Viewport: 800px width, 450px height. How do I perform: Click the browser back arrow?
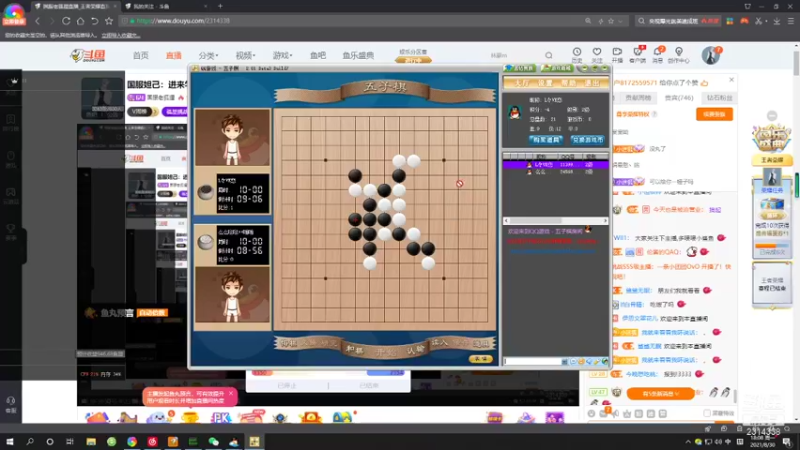[x=37, y=21]
